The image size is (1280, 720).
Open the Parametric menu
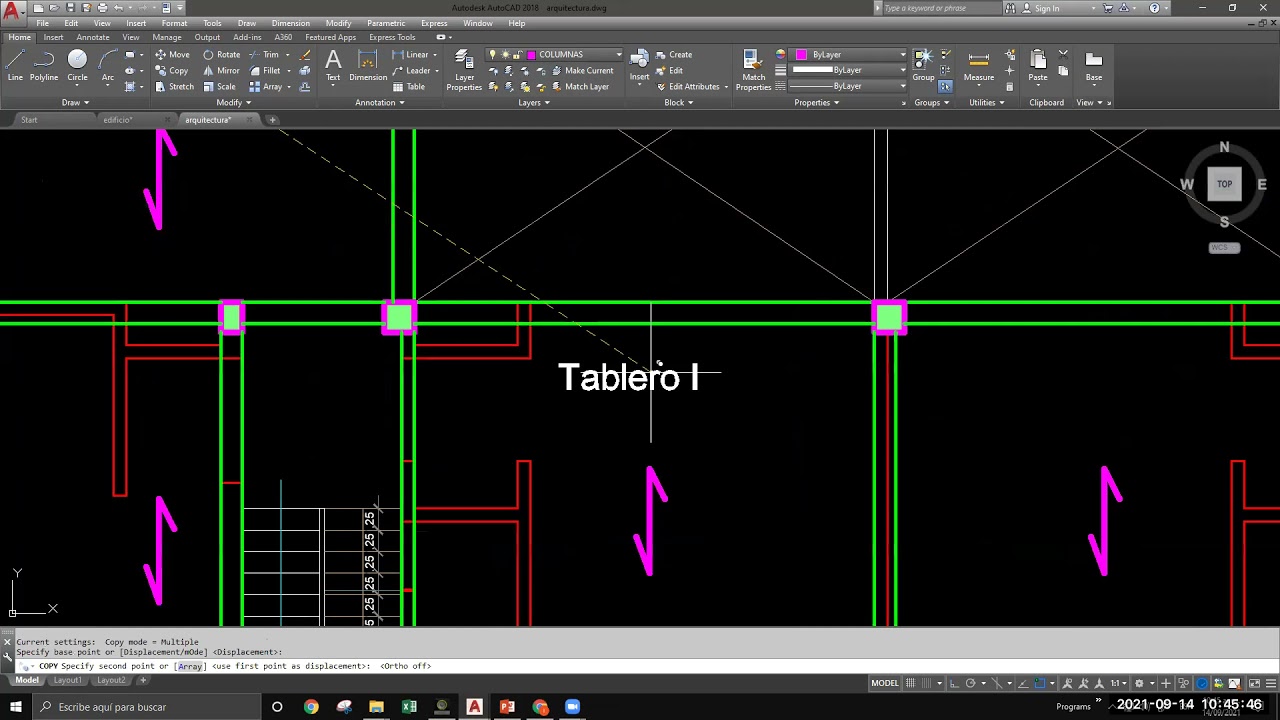386,23
